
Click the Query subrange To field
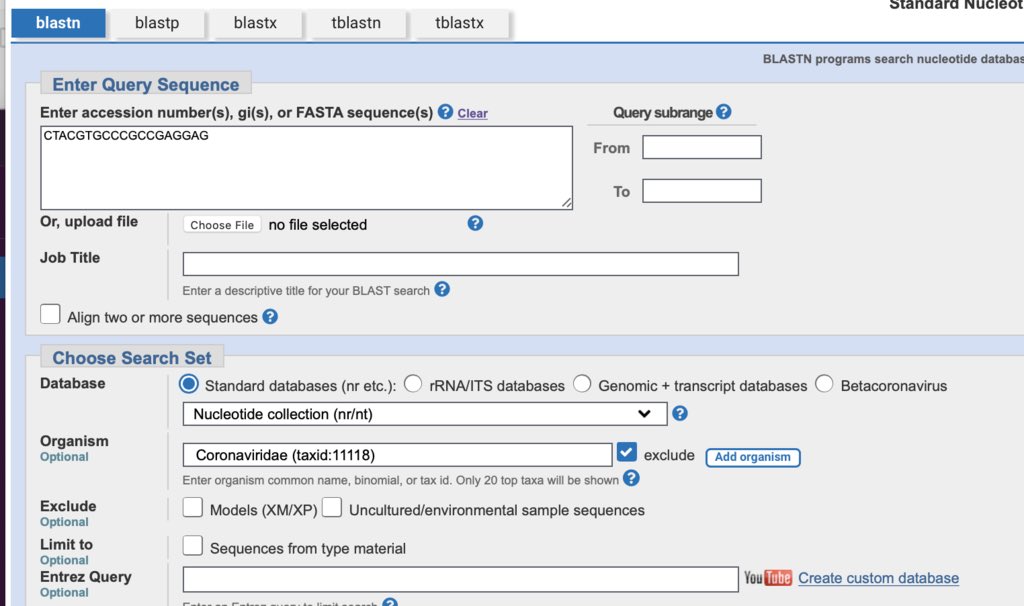[x=702, y=191]
